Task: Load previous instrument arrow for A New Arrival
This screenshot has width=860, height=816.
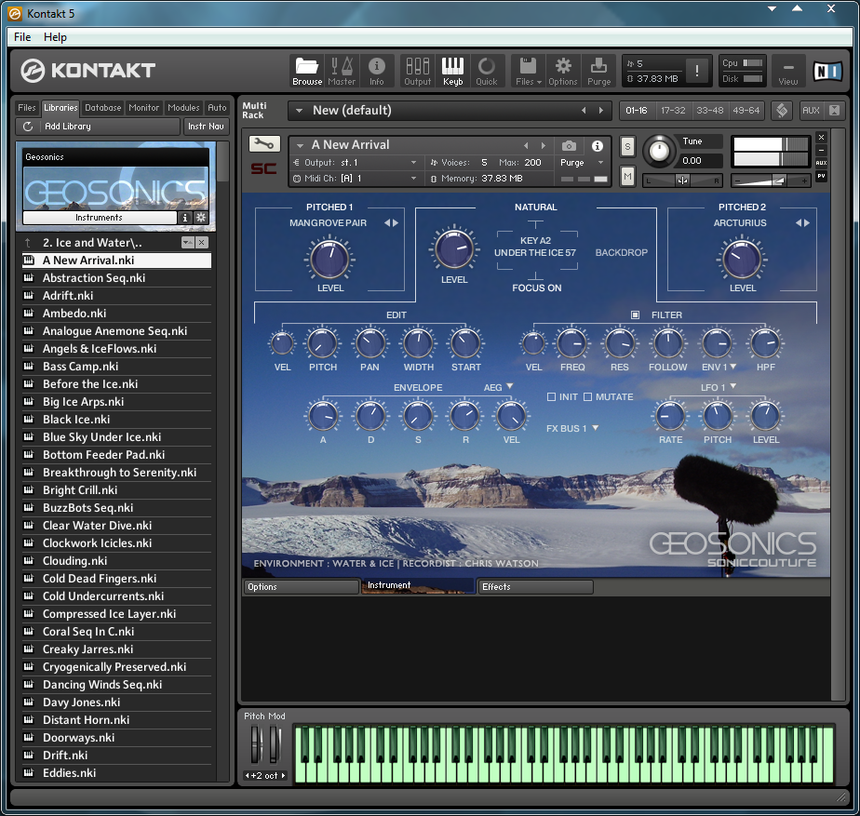Action: coord(526,145)
